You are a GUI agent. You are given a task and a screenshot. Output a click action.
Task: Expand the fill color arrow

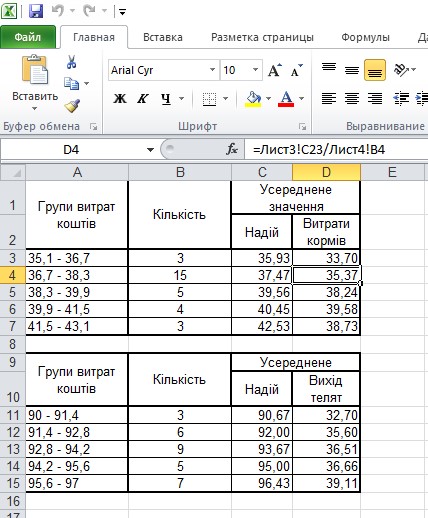coord(269,98)
